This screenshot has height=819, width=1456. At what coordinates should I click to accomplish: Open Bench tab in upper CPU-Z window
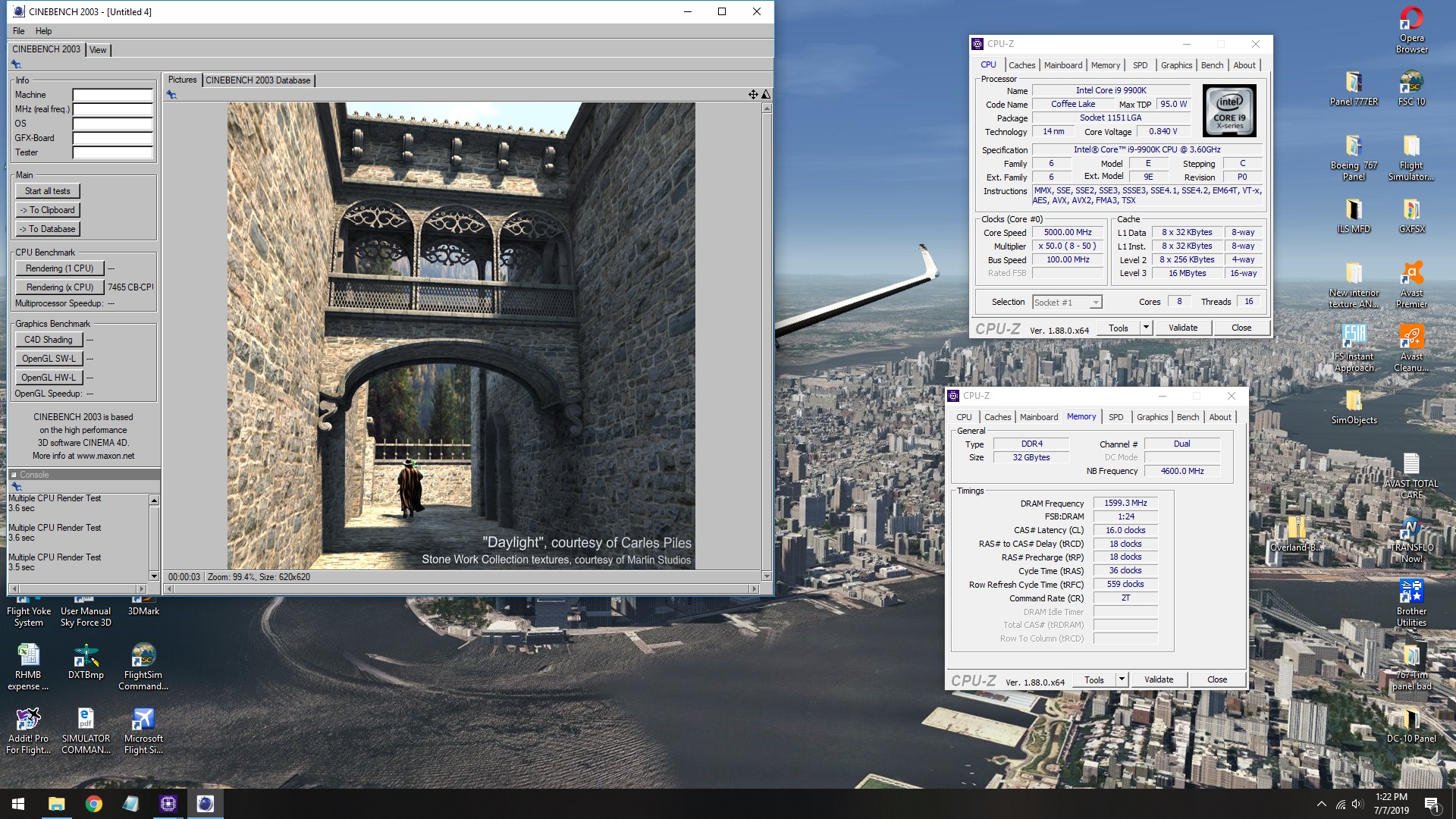[1212, 65]
